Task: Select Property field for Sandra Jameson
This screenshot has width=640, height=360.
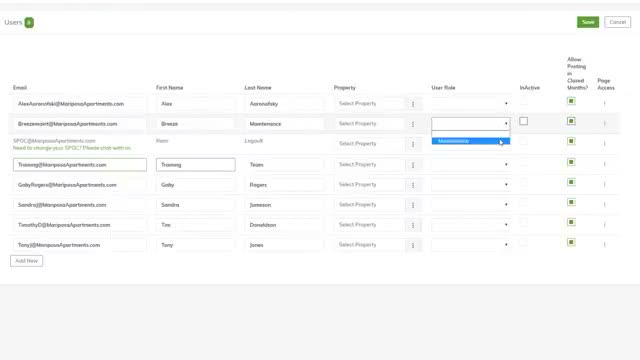Action: click(x=369, y=204)
